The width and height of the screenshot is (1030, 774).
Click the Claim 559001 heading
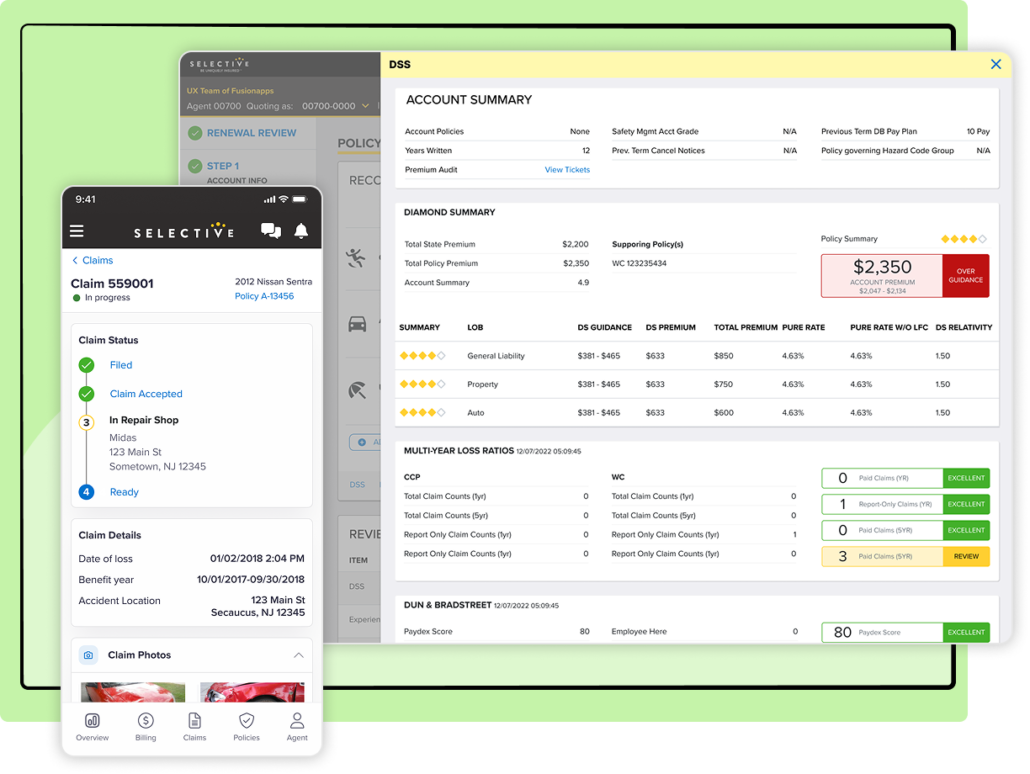112,283
